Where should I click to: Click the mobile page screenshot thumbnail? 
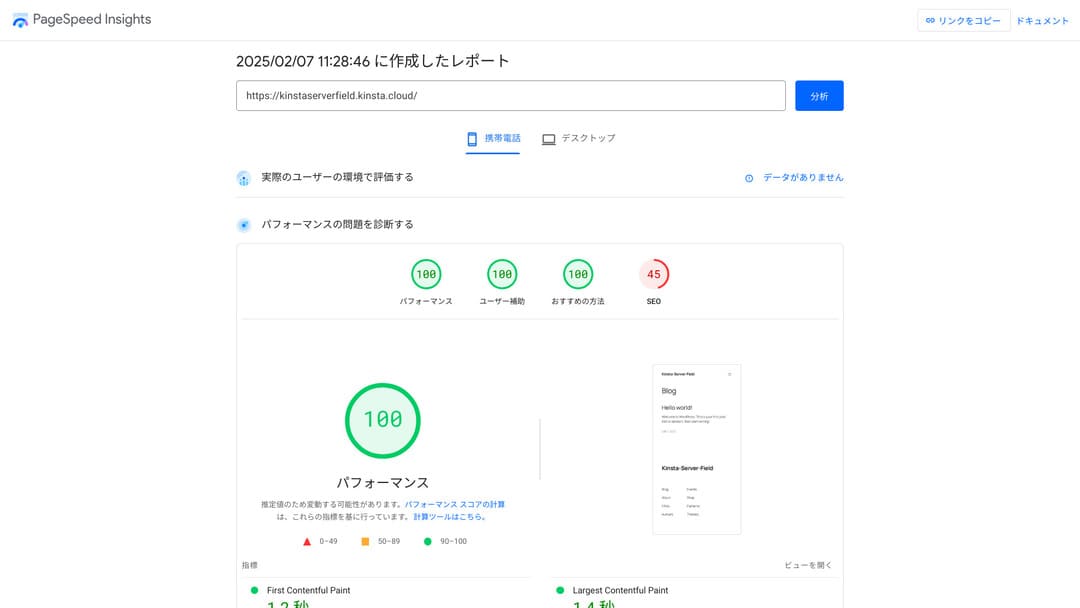point(696,449)
